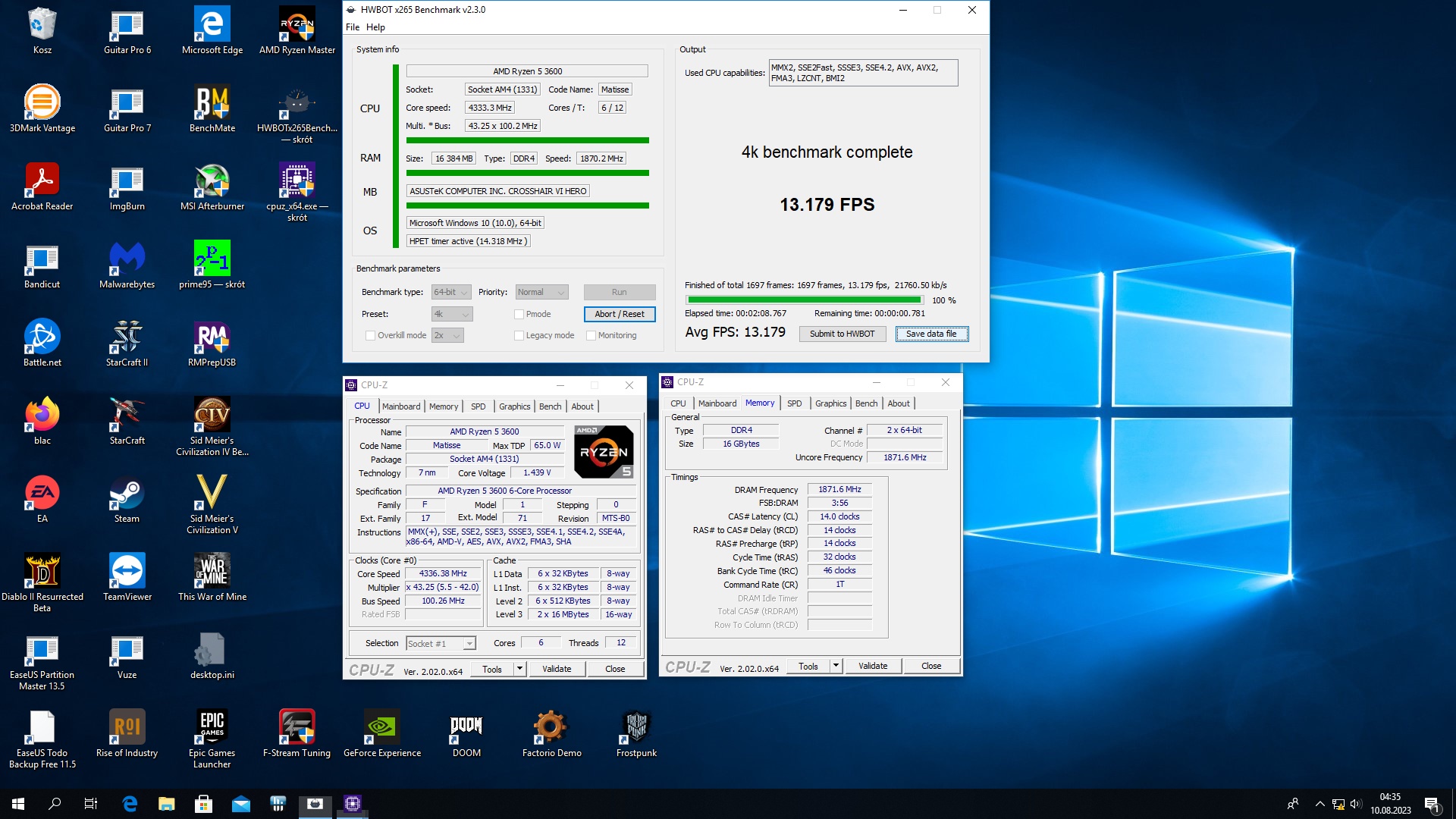Open AMD Ryzen Master desktop shortcut
Image resolution: width=1456 pixels, height=819 pixels.
tap(297, 31)
